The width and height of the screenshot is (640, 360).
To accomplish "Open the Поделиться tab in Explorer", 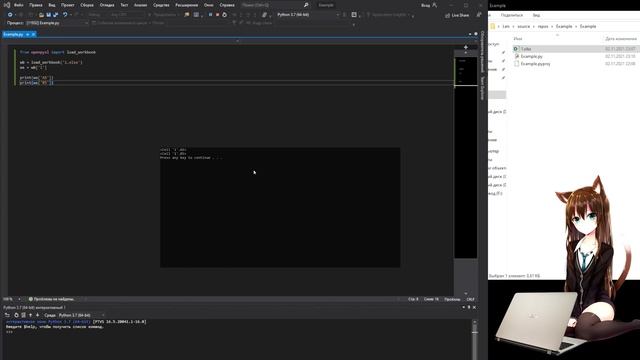I will pyautogui.click(x=511, y=15).
